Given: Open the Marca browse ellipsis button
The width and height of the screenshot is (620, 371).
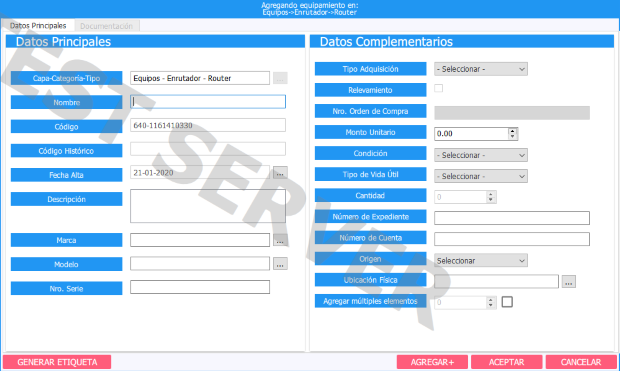Looking at the screenshot, I should click(x=280, y=240).
